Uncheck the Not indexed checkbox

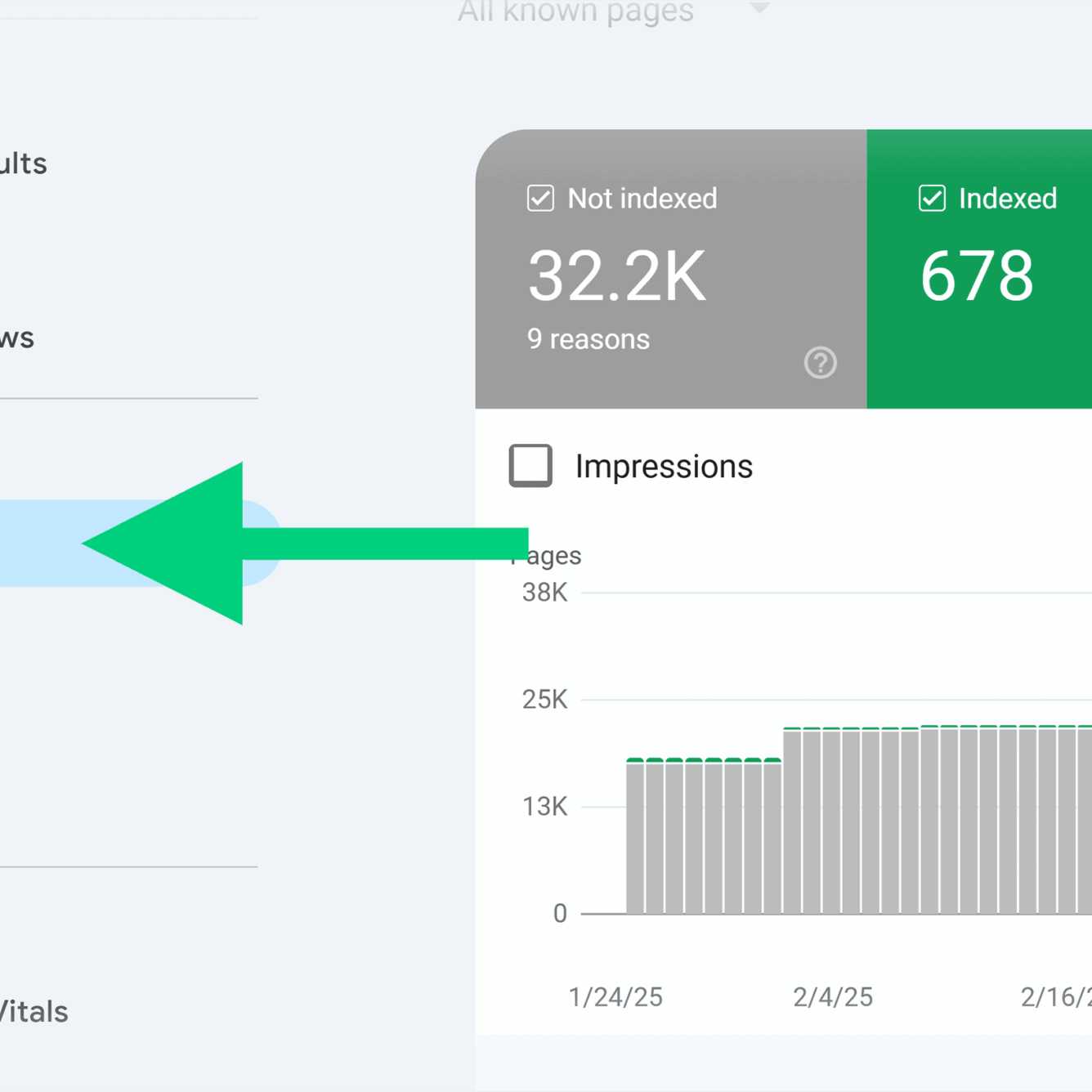[540, 199]
